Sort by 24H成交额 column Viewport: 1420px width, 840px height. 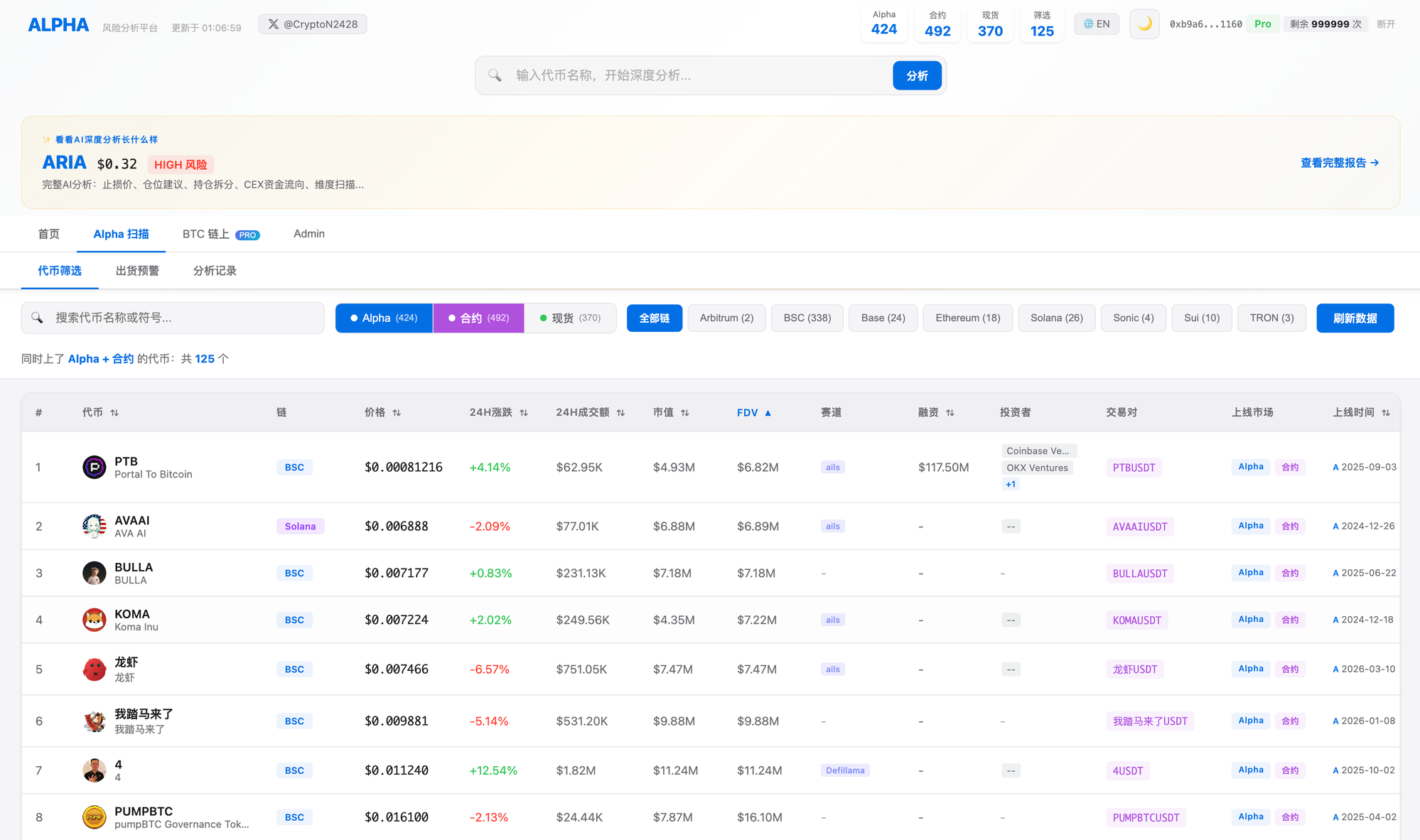click(x=590, y=412)
